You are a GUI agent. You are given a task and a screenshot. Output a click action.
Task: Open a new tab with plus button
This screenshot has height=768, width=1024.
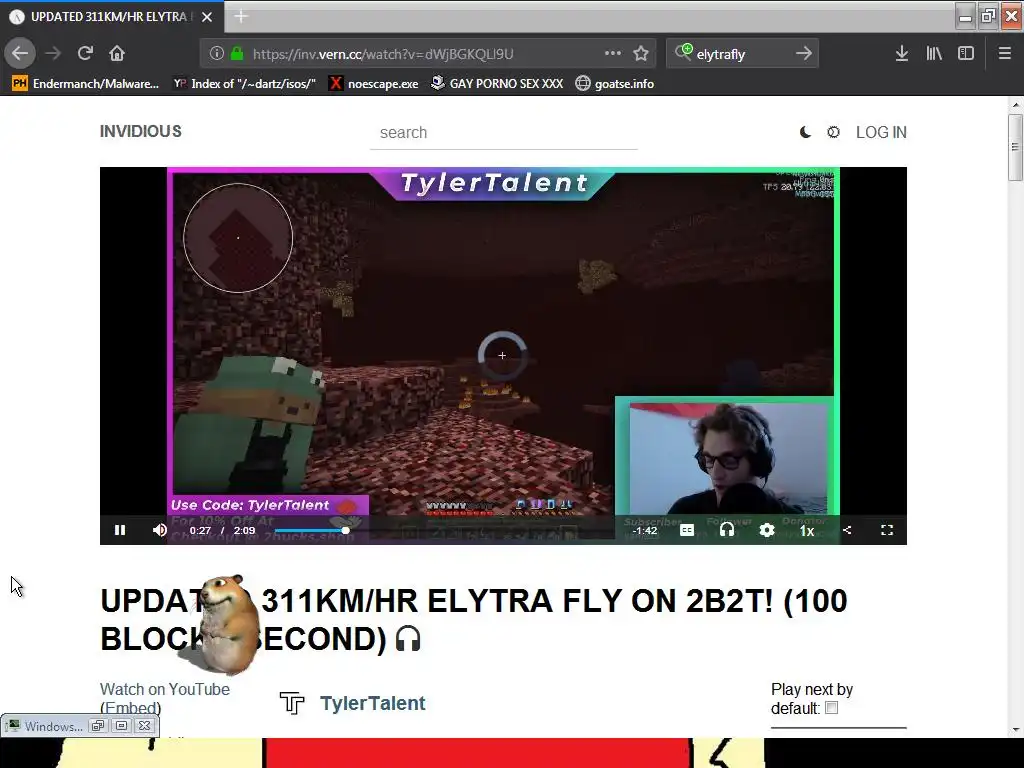pos(241,16)
